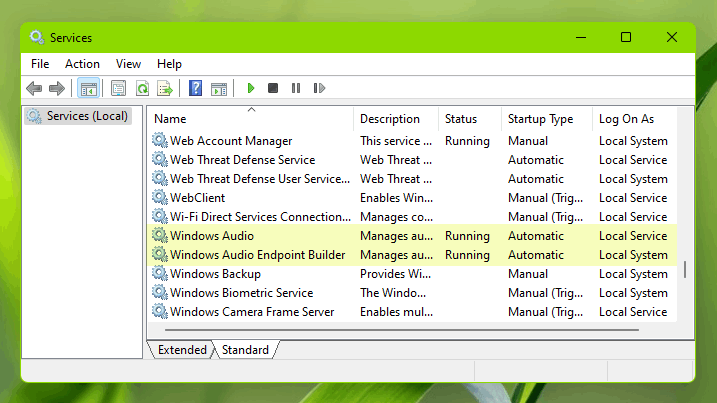Open the File menu
The width and height of the screenshot is (717, 403).
pos(40,64)
